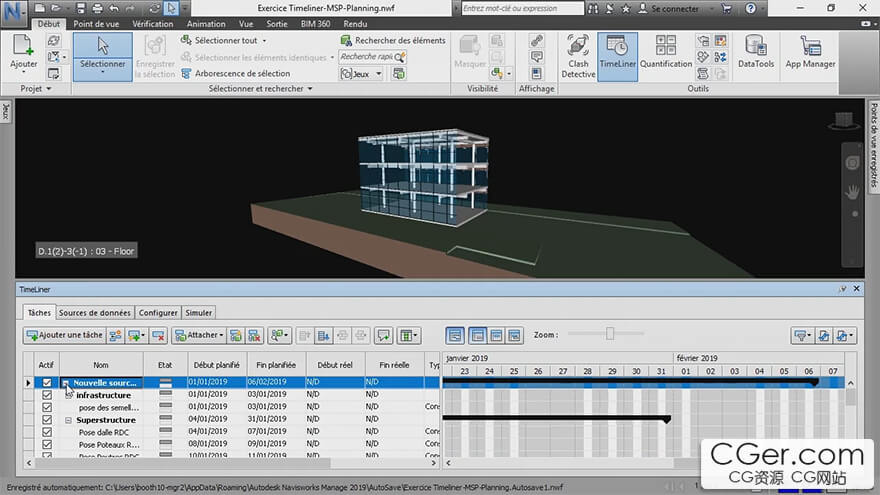The image size is (880, 495).
Task: Open the Vérification ribbon tab
Action: tap(153, 24)
